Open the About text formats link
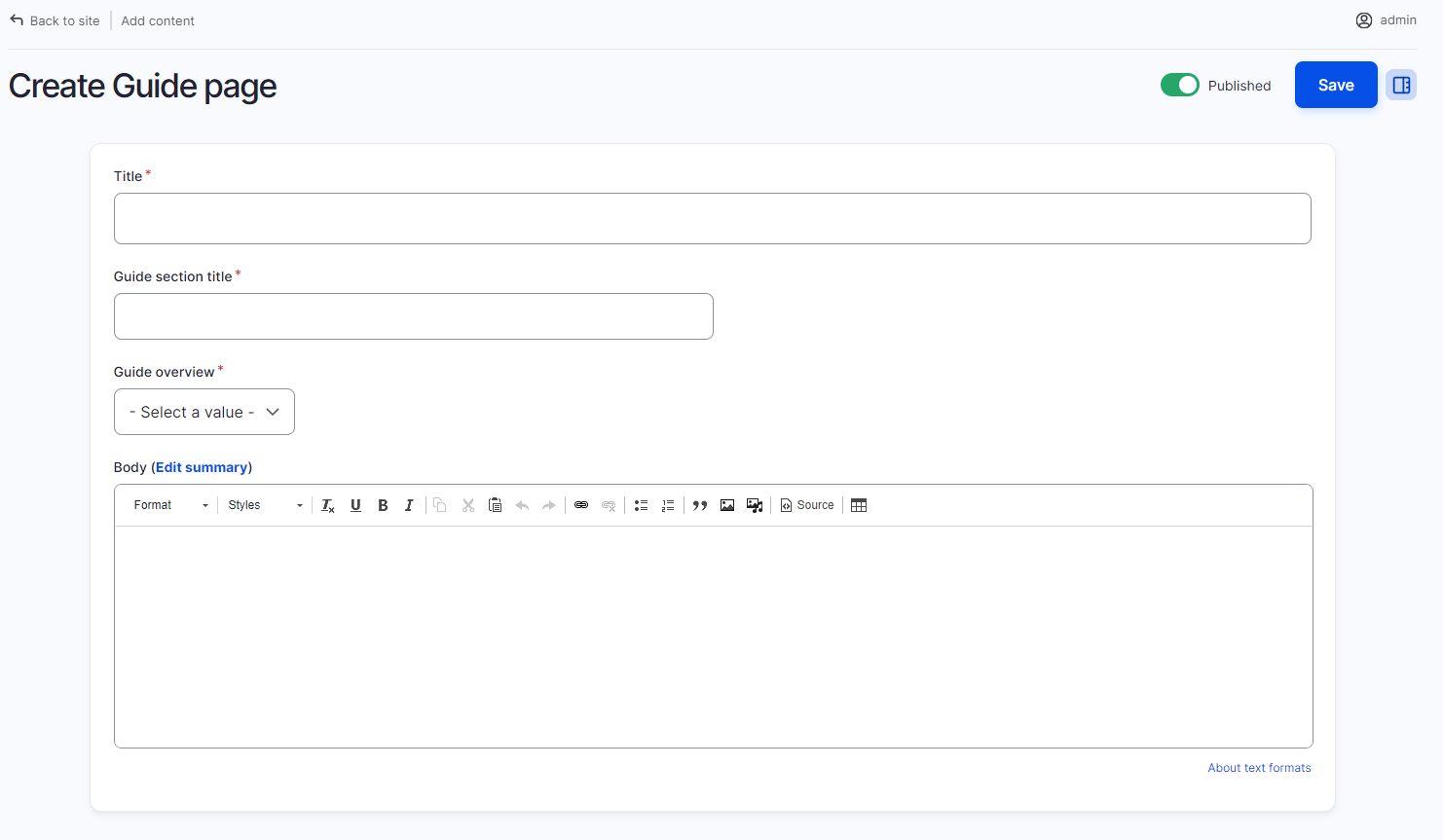Screen dimensions: 1443x840 (x=1259, y=768)
